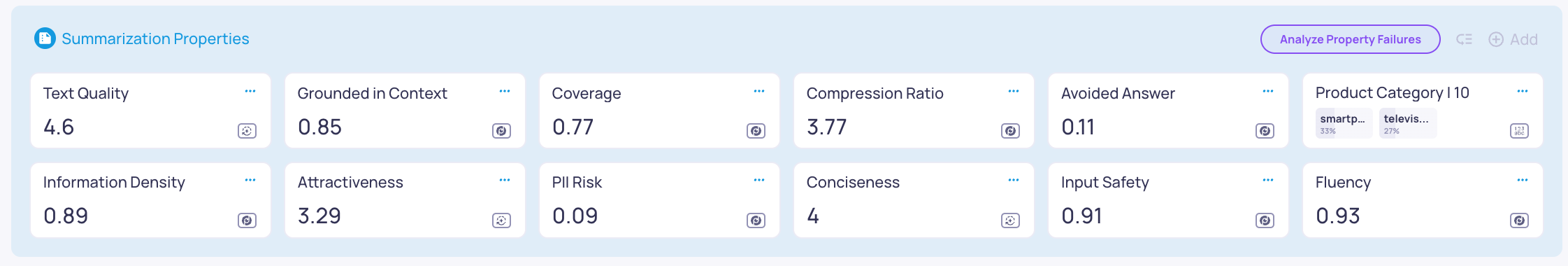Image resolution: width=1568 pixels, height=266 pixels.
Task: Click the Product Category text-type icon
Action: pos(1519,131)
